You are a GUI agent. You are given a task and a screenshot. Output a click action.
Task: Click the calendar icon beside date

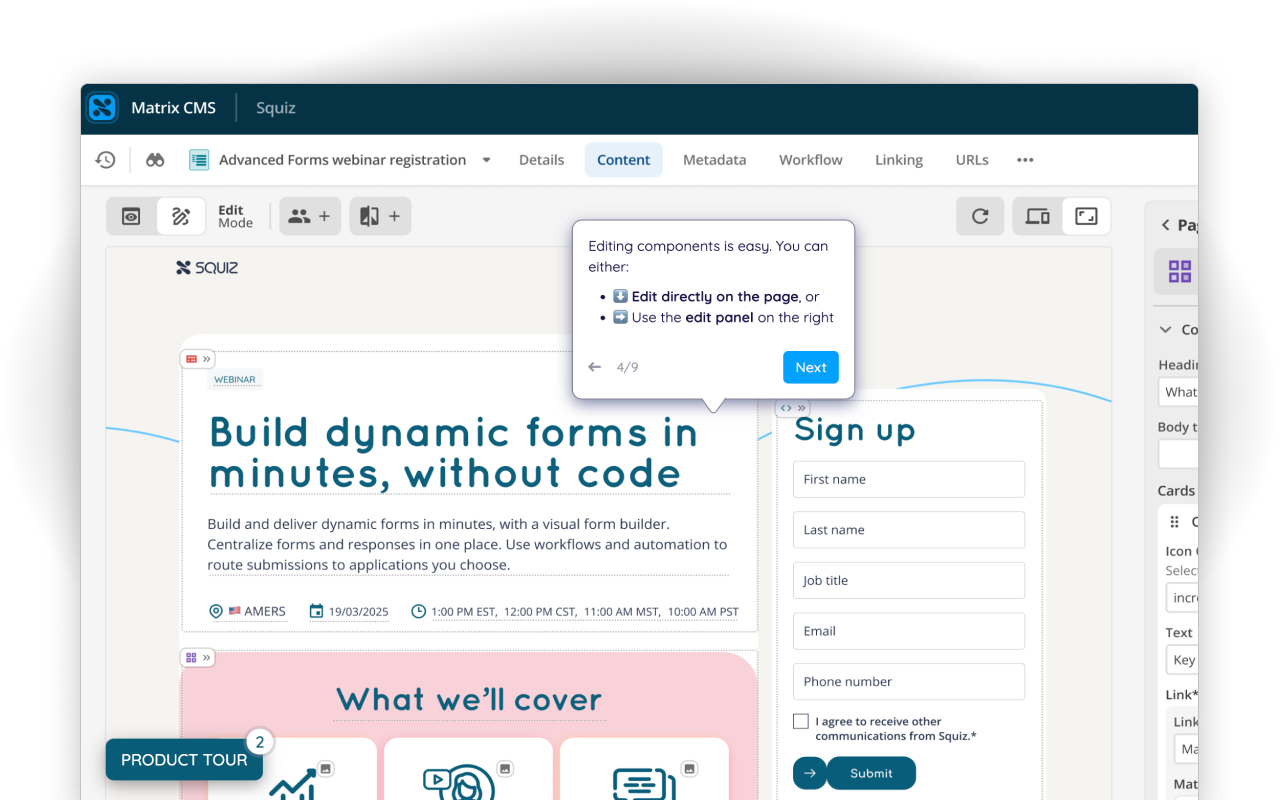316,611
